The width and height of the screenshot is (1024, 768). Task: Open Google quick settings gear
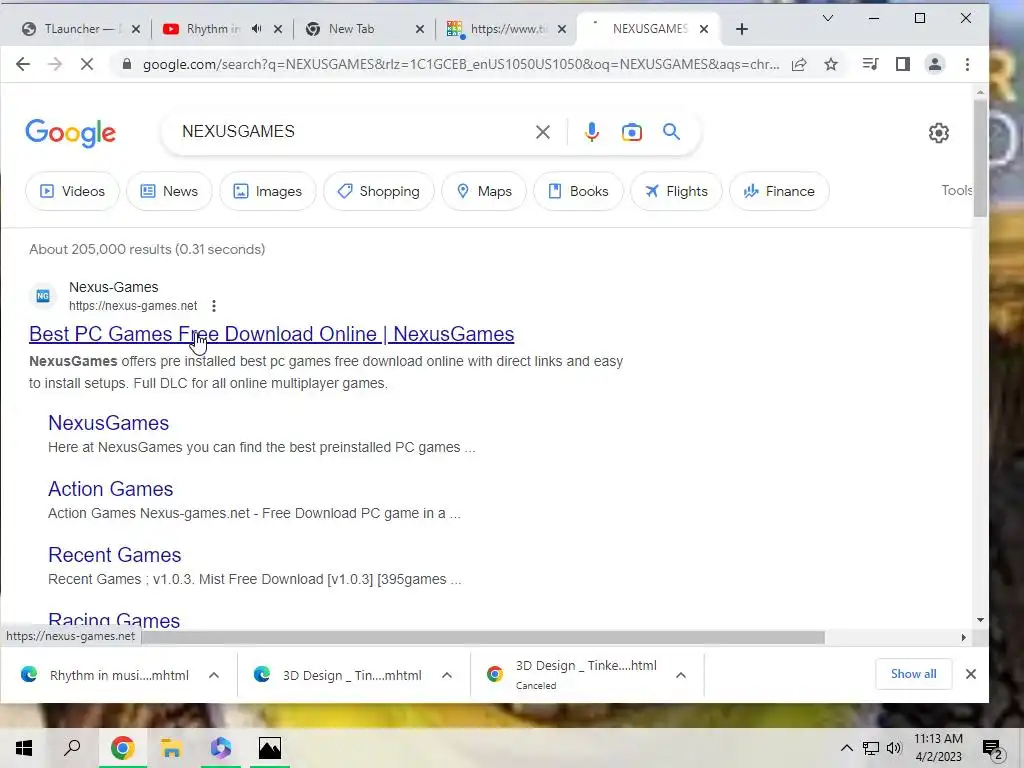(938, 133)
